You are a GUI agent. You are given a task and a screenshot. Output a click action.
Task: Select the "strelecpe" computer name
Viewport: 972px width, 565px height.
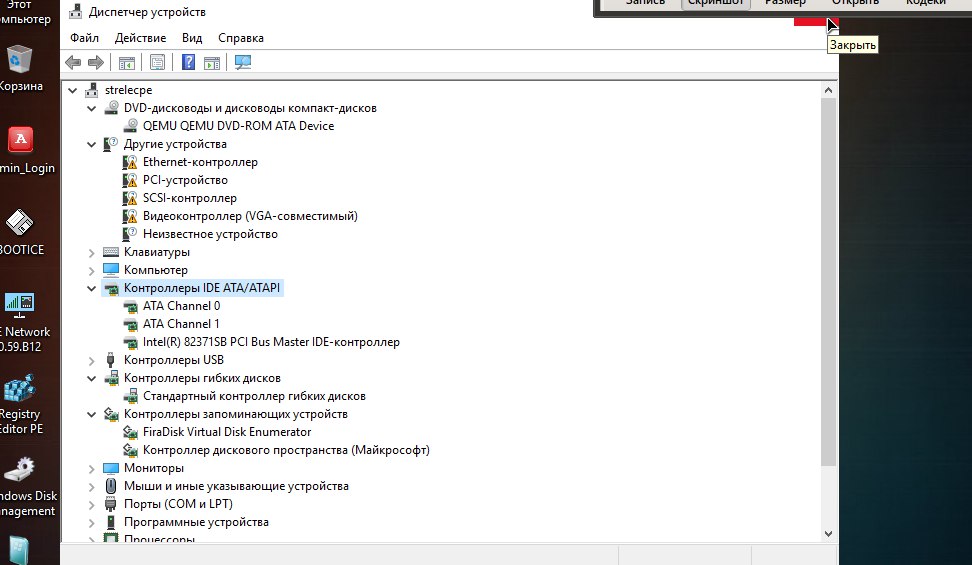point(128,90)
